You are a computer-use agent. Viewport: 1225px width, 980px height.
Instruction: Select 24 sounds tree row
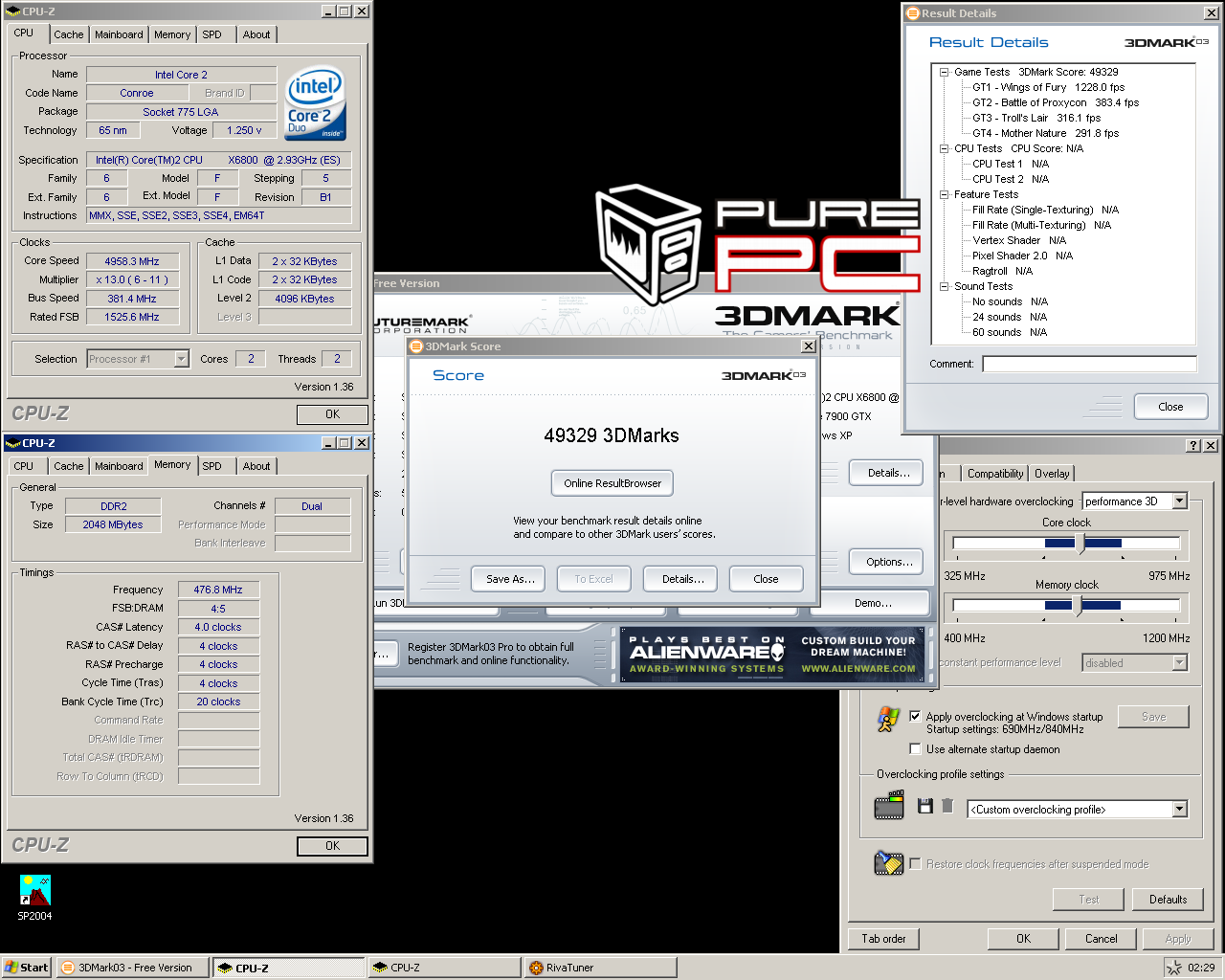click(1010, 317)
